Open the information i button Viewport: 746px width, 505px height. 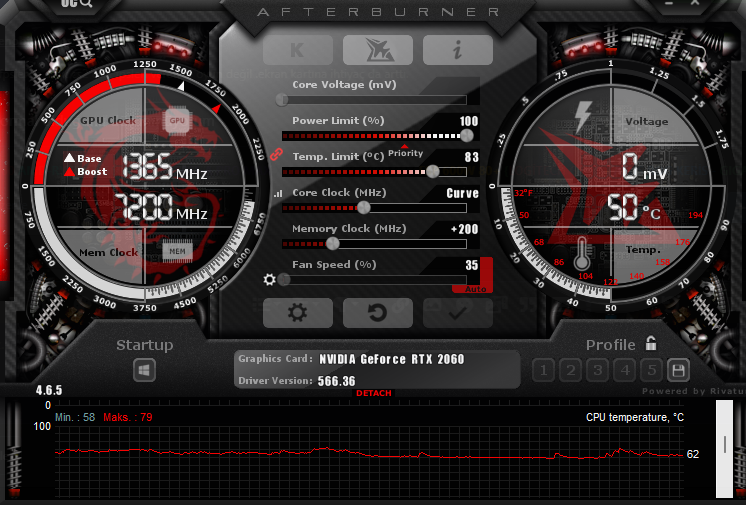pyautogui.click(x=458, y=50)
